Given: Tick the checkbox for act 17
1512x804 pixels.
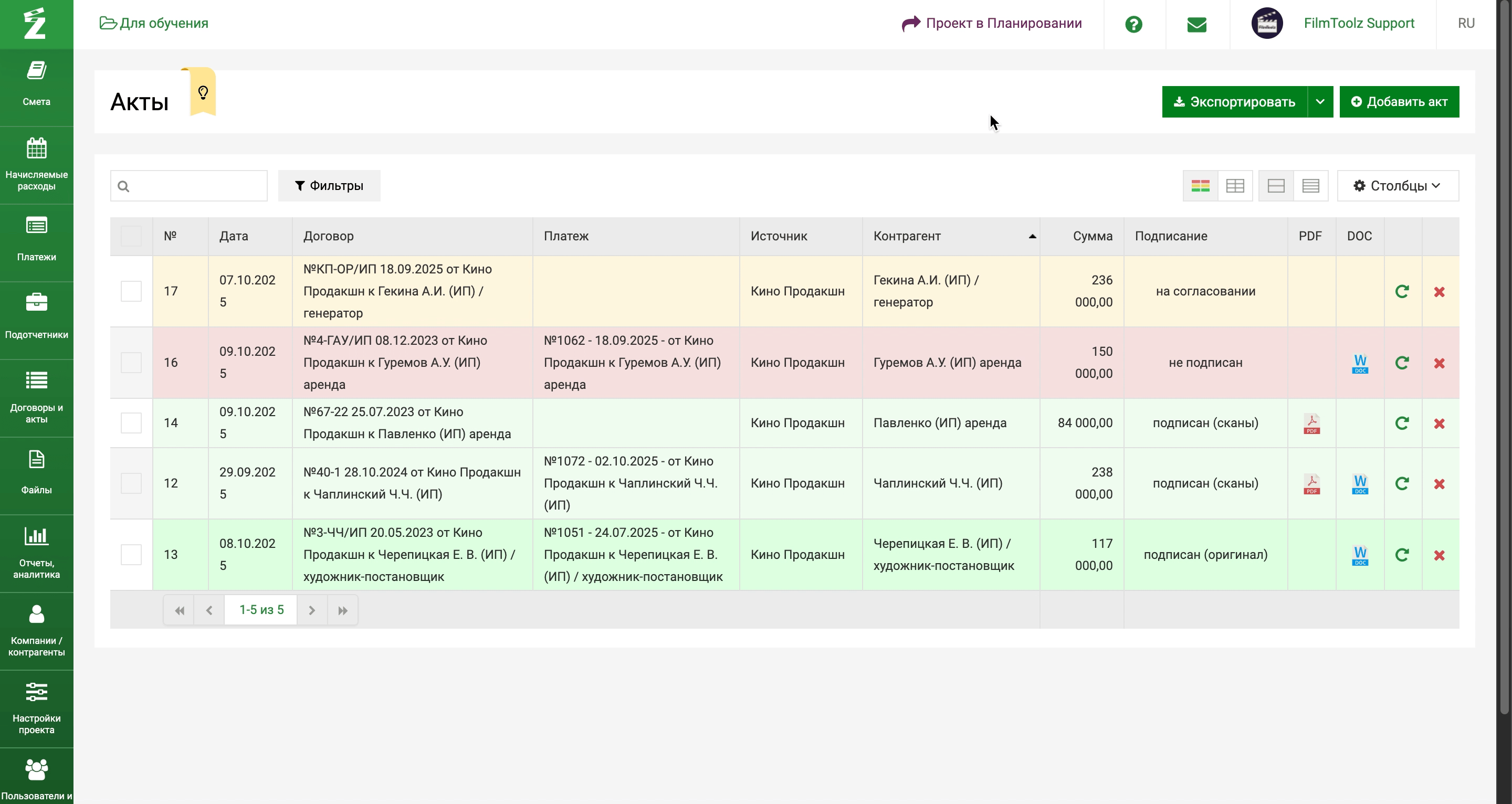Looking at the screenshot, I should (x=131, y=291).
